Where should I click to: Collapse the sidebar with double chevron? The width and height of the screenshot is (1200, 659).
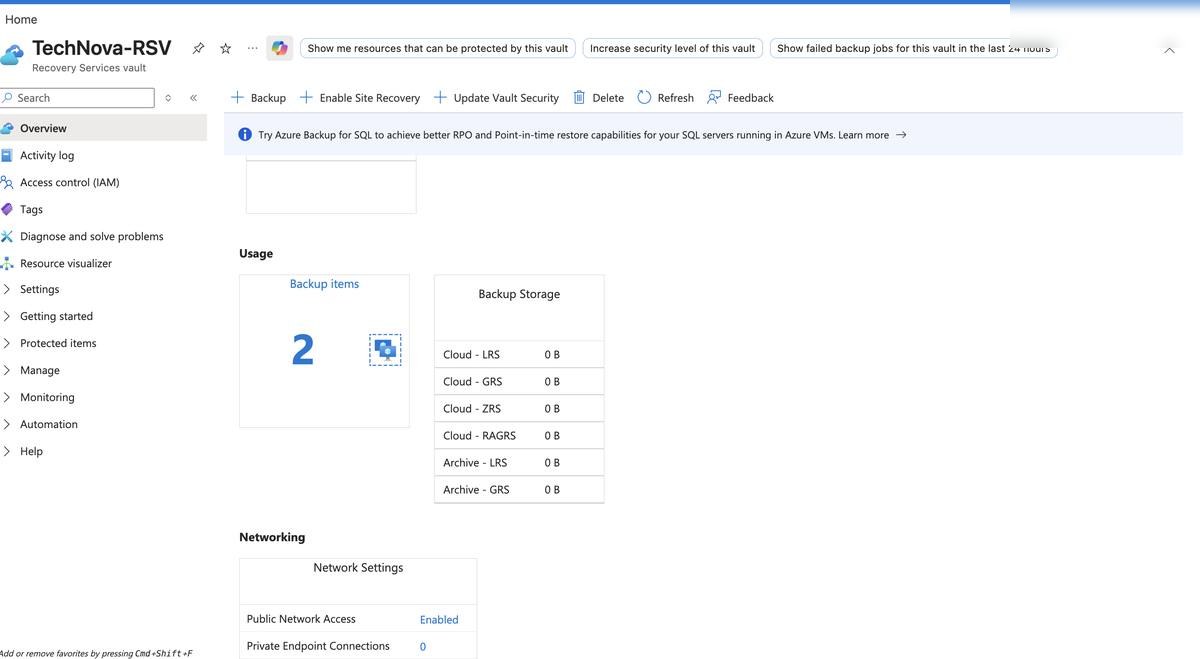pos(193,98)
